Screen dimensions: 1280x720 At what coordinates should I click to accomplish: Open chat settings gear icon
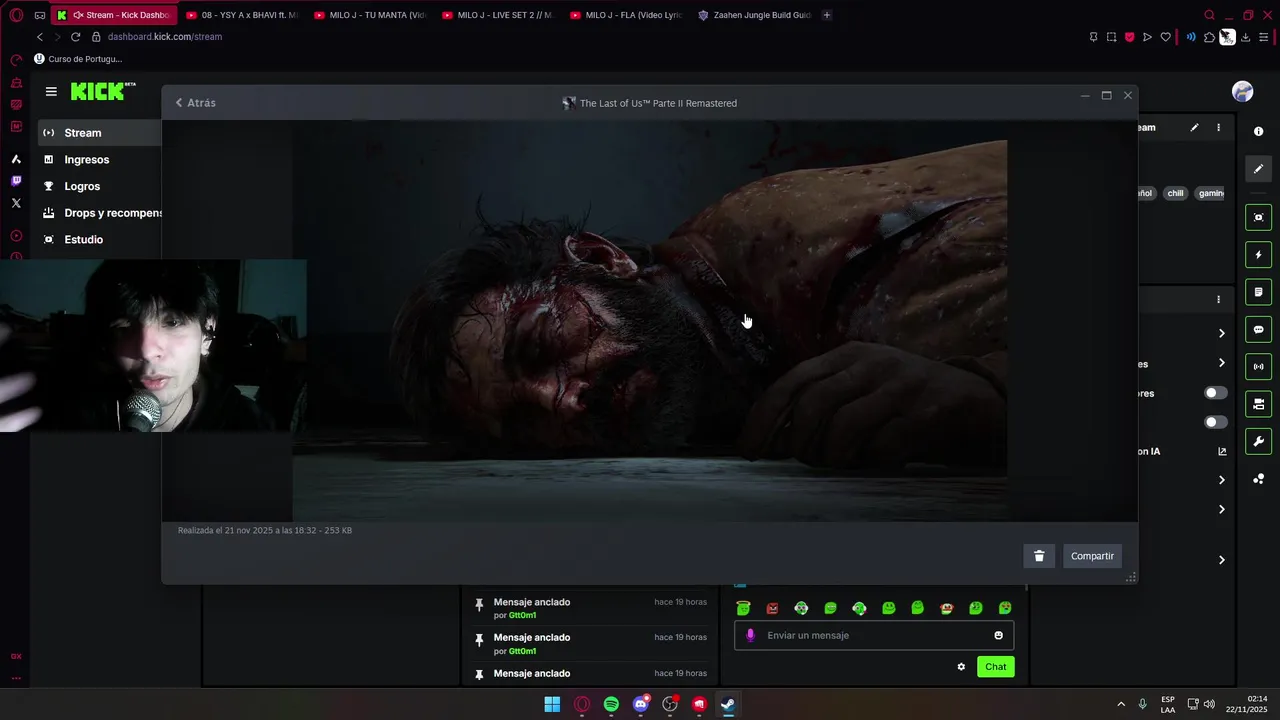pos(961,667)
